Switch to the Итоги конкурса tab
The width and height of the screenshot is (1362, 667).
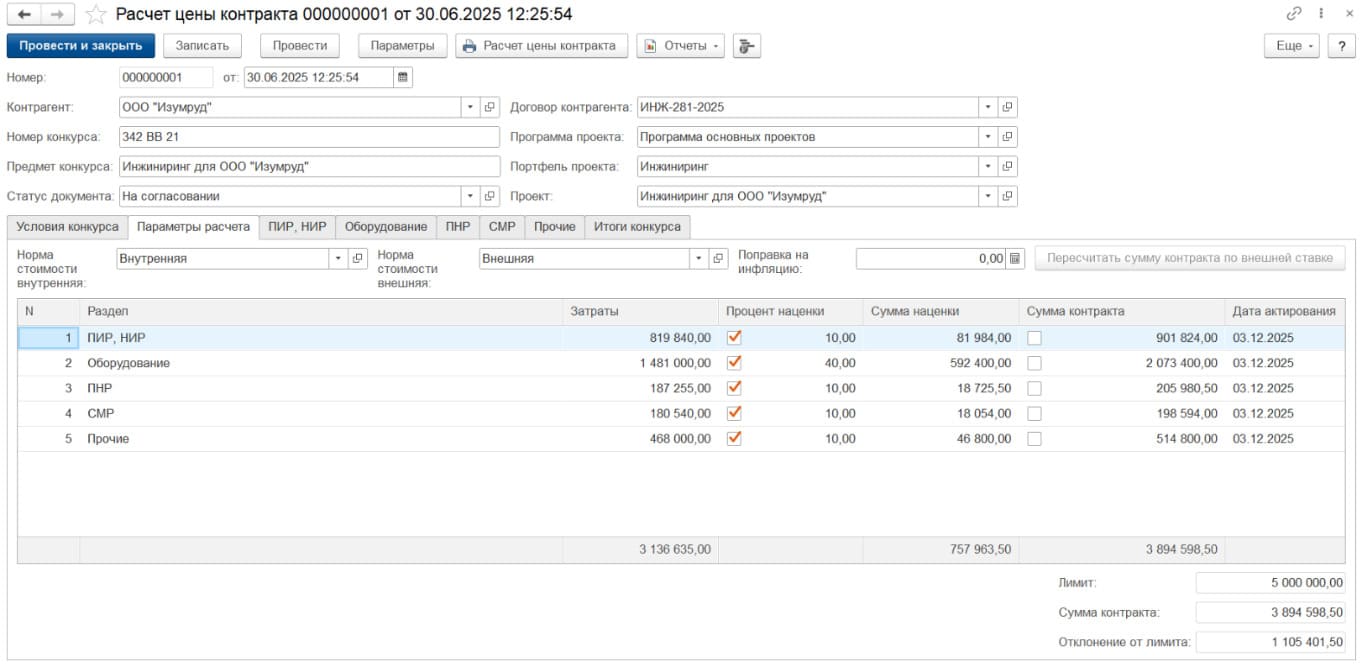point(637,227)
